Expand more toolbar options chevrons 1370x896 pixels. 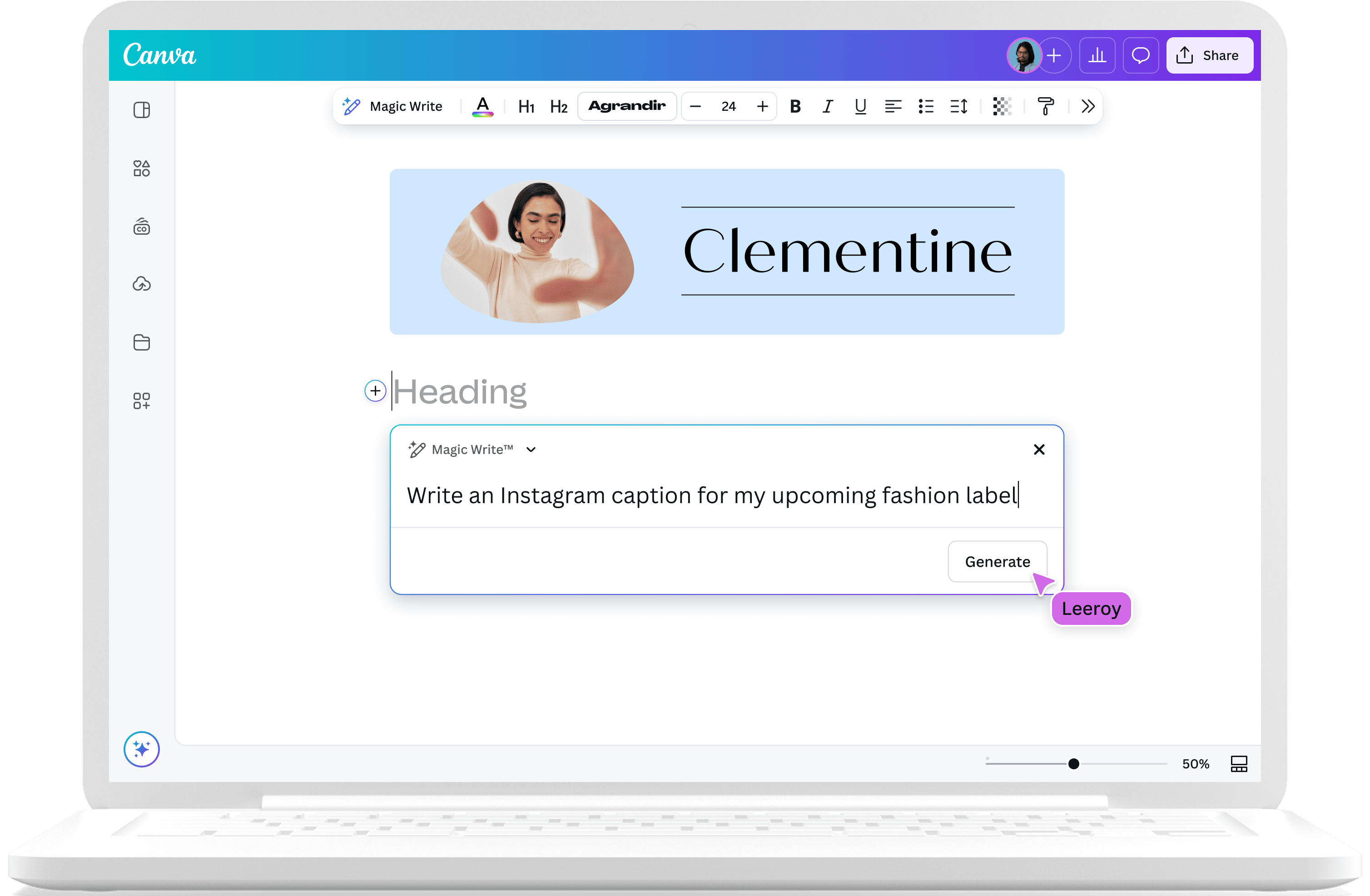coord(1087,106)
